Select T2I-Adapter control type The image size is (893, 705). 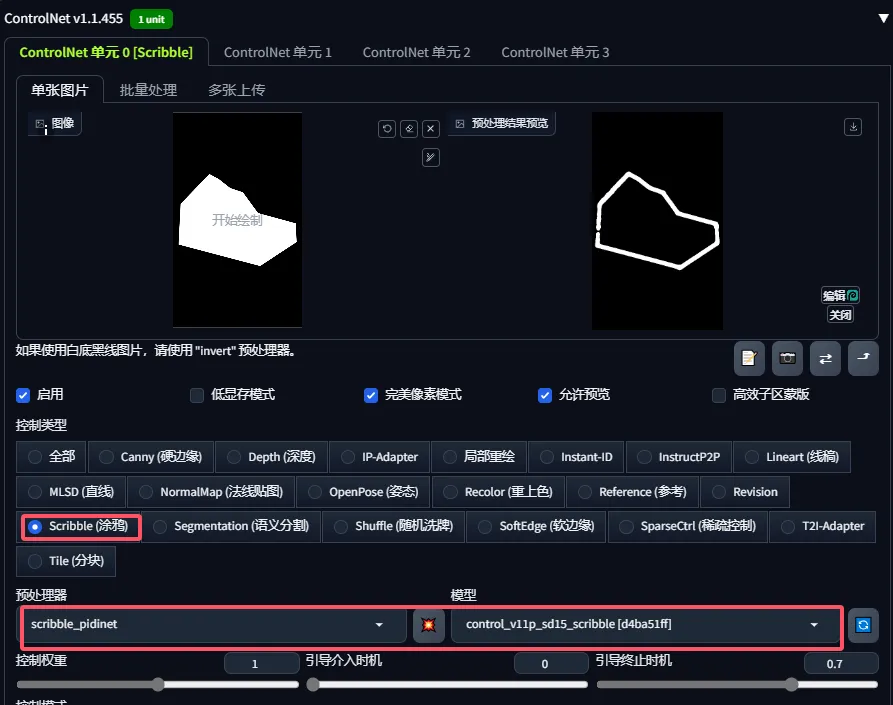[822, 527]
